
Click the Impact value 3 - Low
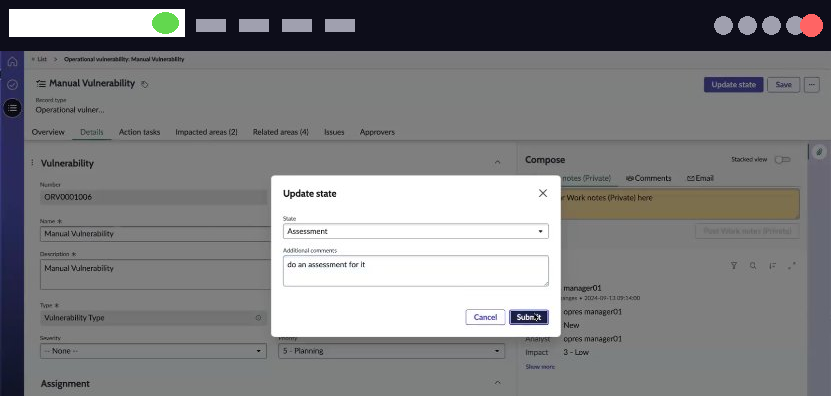(x=576, y=352)
